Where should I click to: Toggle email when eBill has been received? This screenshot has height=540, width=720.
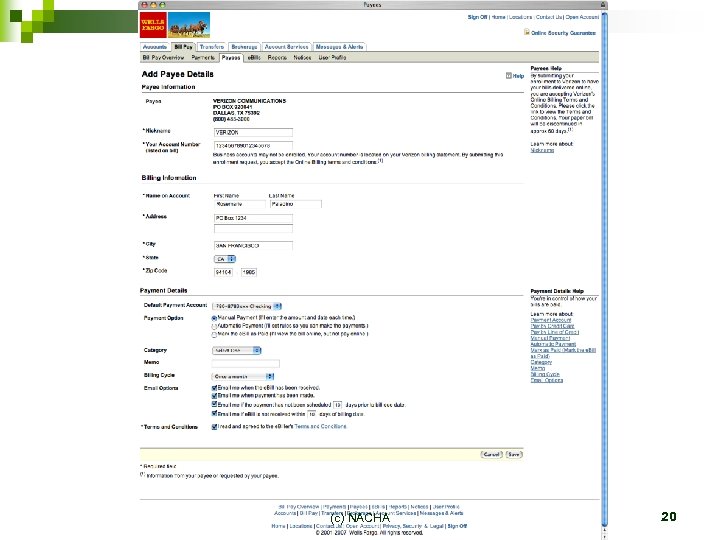point(214,388)
